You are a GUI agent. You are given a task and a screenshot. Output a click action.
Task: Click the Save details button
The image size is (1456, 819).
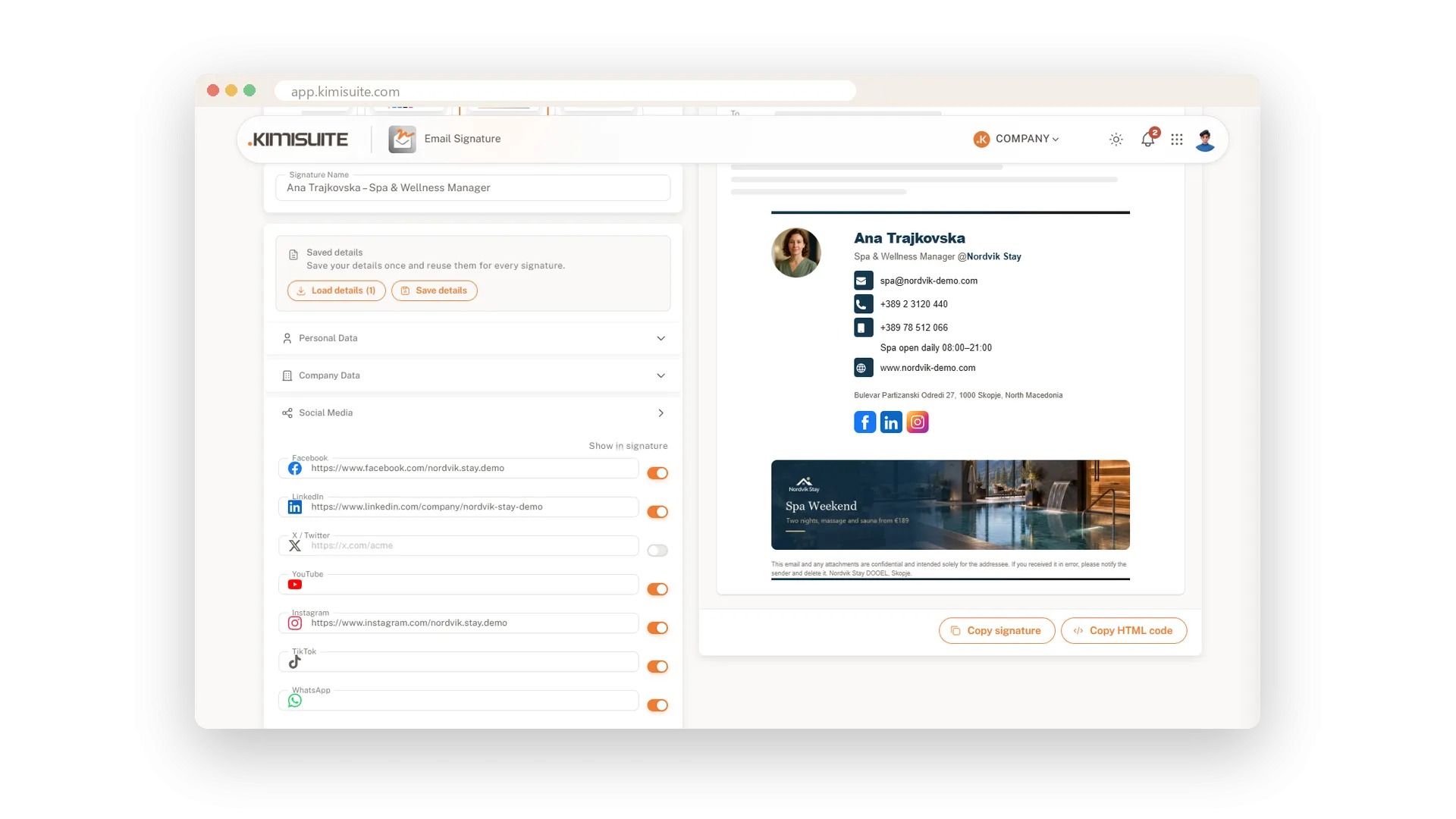(x=435, y=290)
